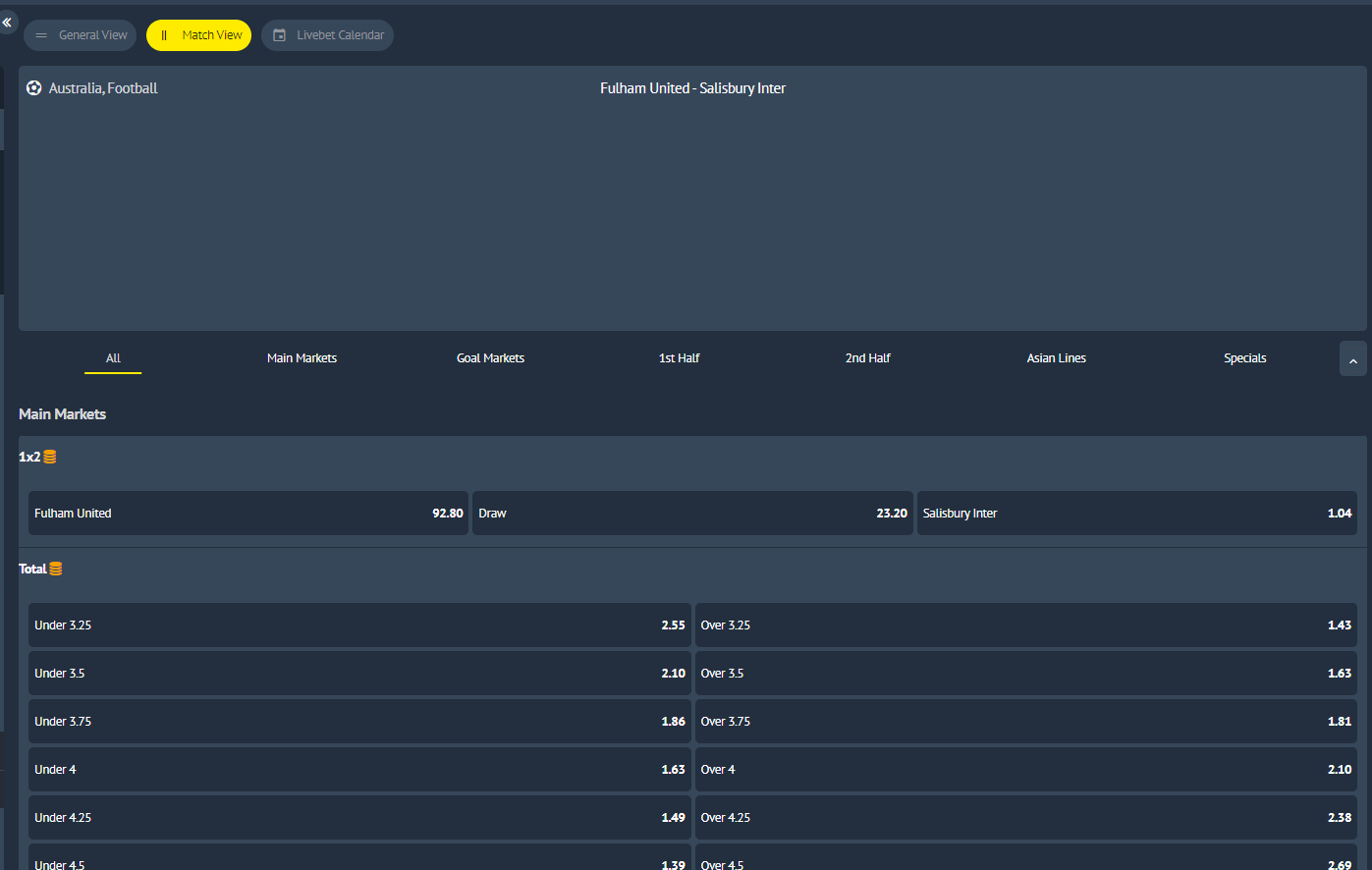Open the Main Markets tab
This screenshot has height=870, width=1372.
click(302, 358)
